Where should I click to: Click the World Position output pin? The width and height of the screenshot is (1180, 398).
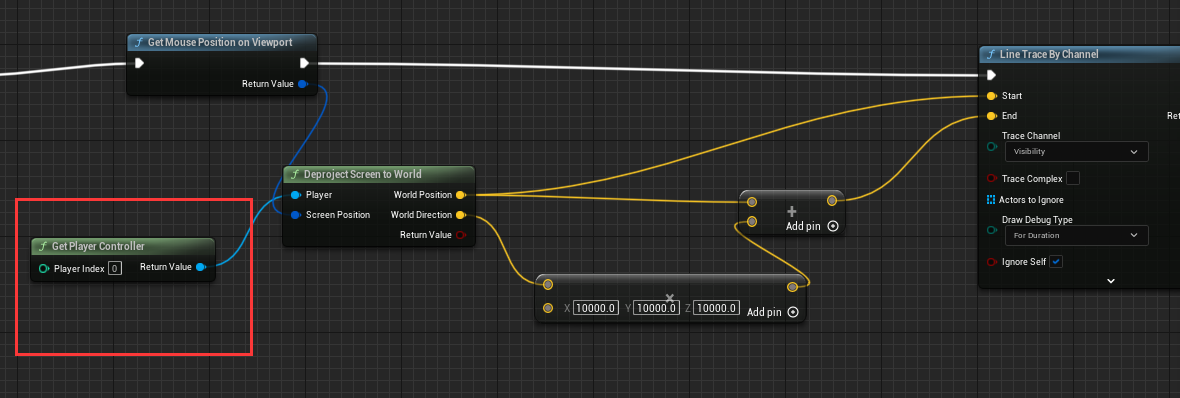point(461,195)
